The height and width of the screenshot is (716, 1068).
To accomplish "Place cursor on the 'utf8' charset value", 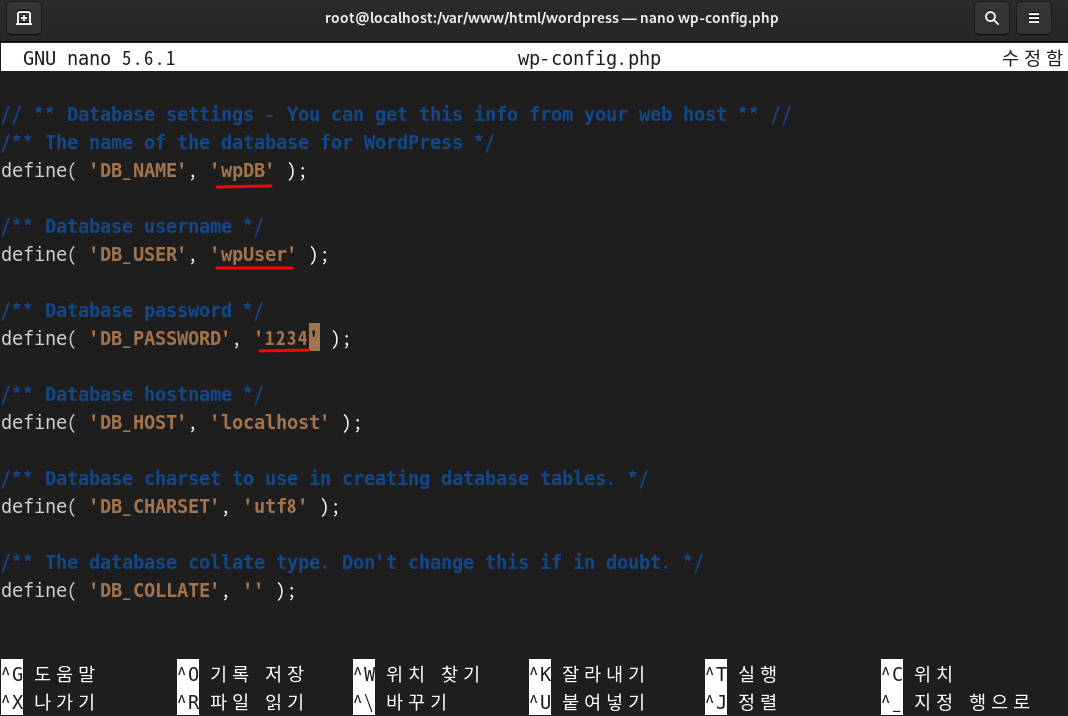I will click(x=275, y=506).
